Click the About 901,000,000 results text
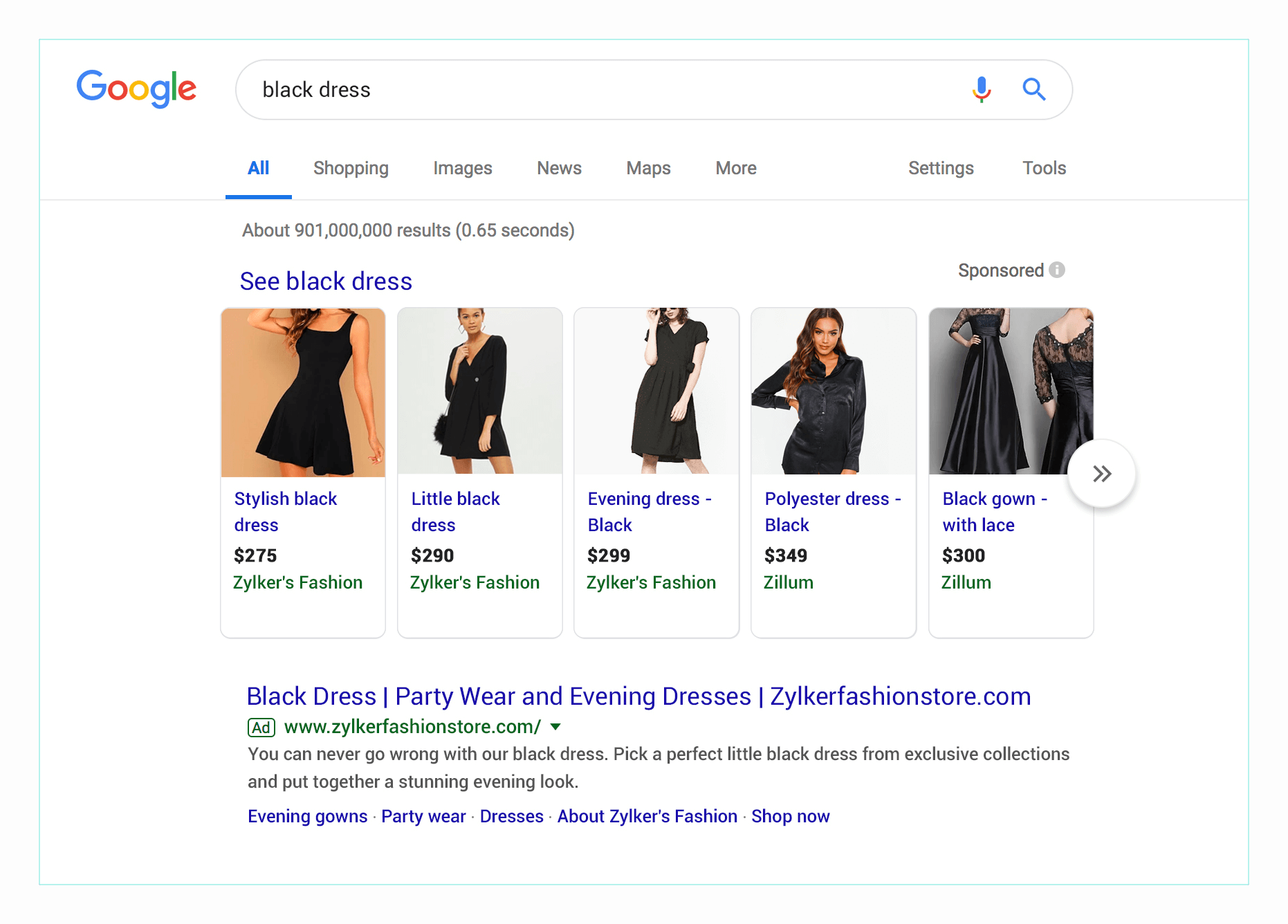The image size is (1288, 924). coord(408,230)
